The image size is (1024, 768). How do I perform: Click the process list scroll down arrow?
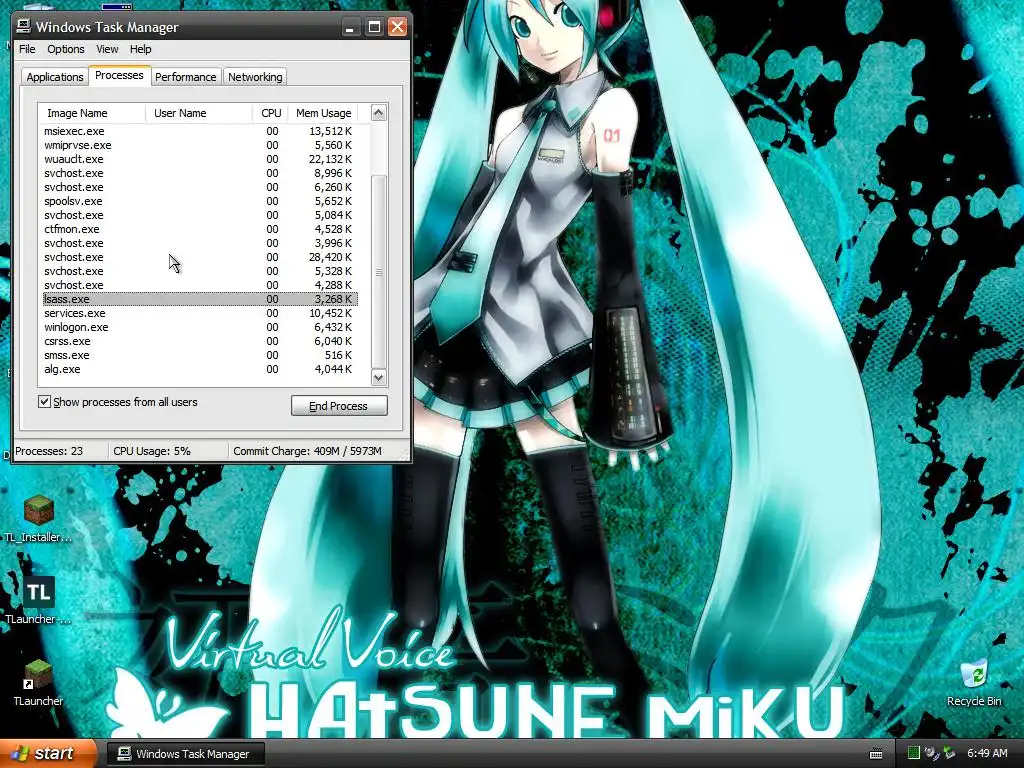coord(379,377)
